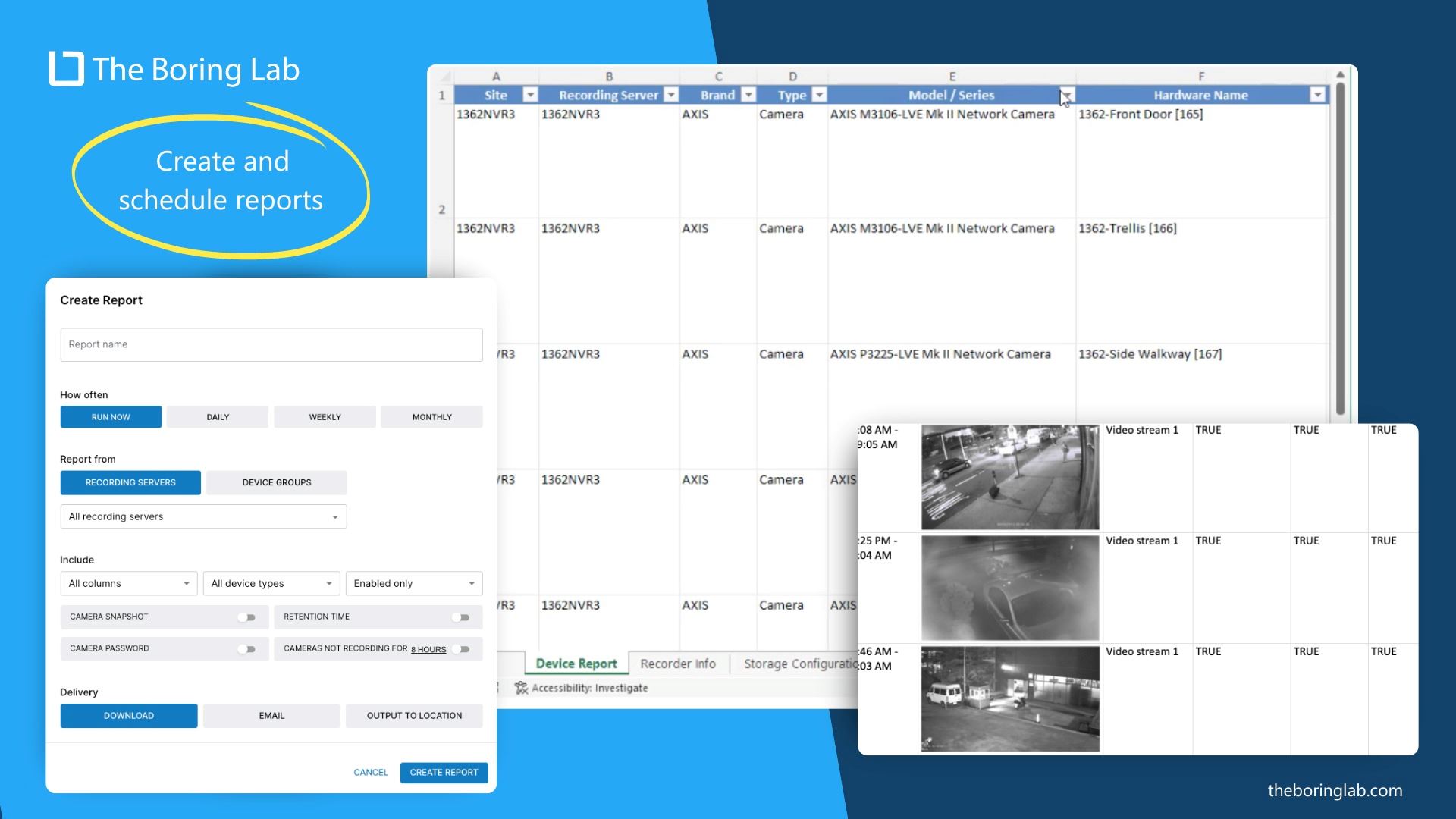Select column F header
This screenshot has width=1456, height=819.
(x=1201, y=76)
